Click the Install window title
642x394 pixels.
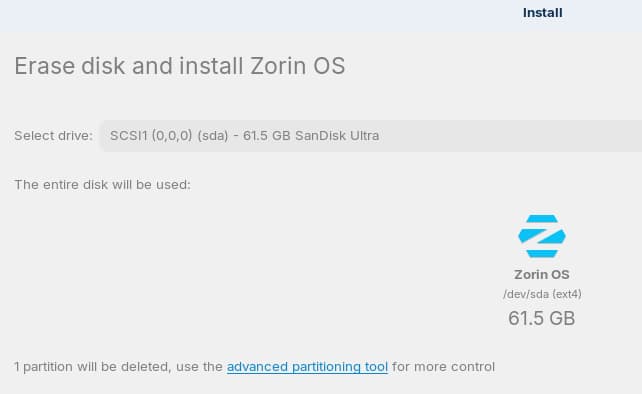coord(543,13)
